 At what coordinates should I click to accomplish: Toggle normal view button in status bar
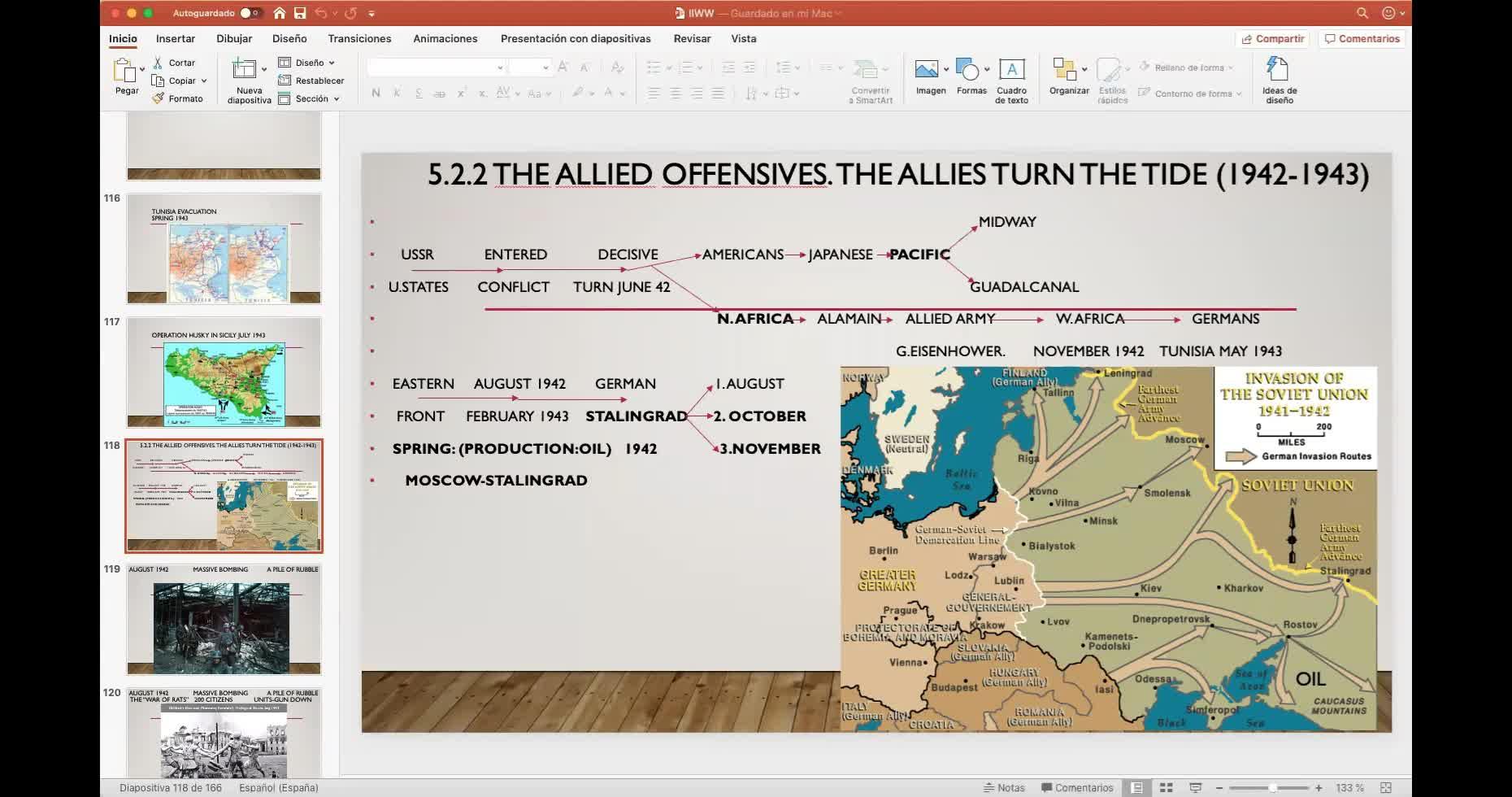(1136, 787)
